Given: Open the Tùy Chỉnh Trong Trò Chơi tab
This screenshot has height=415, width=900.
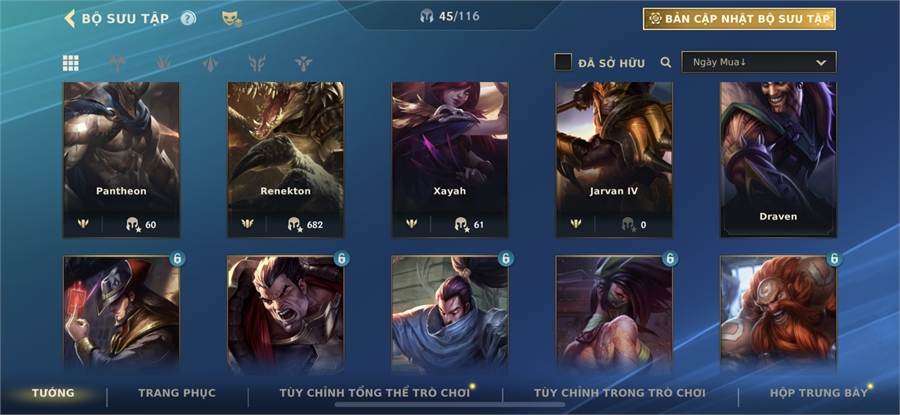Looking at the screenshot, I should coord(619,393).
